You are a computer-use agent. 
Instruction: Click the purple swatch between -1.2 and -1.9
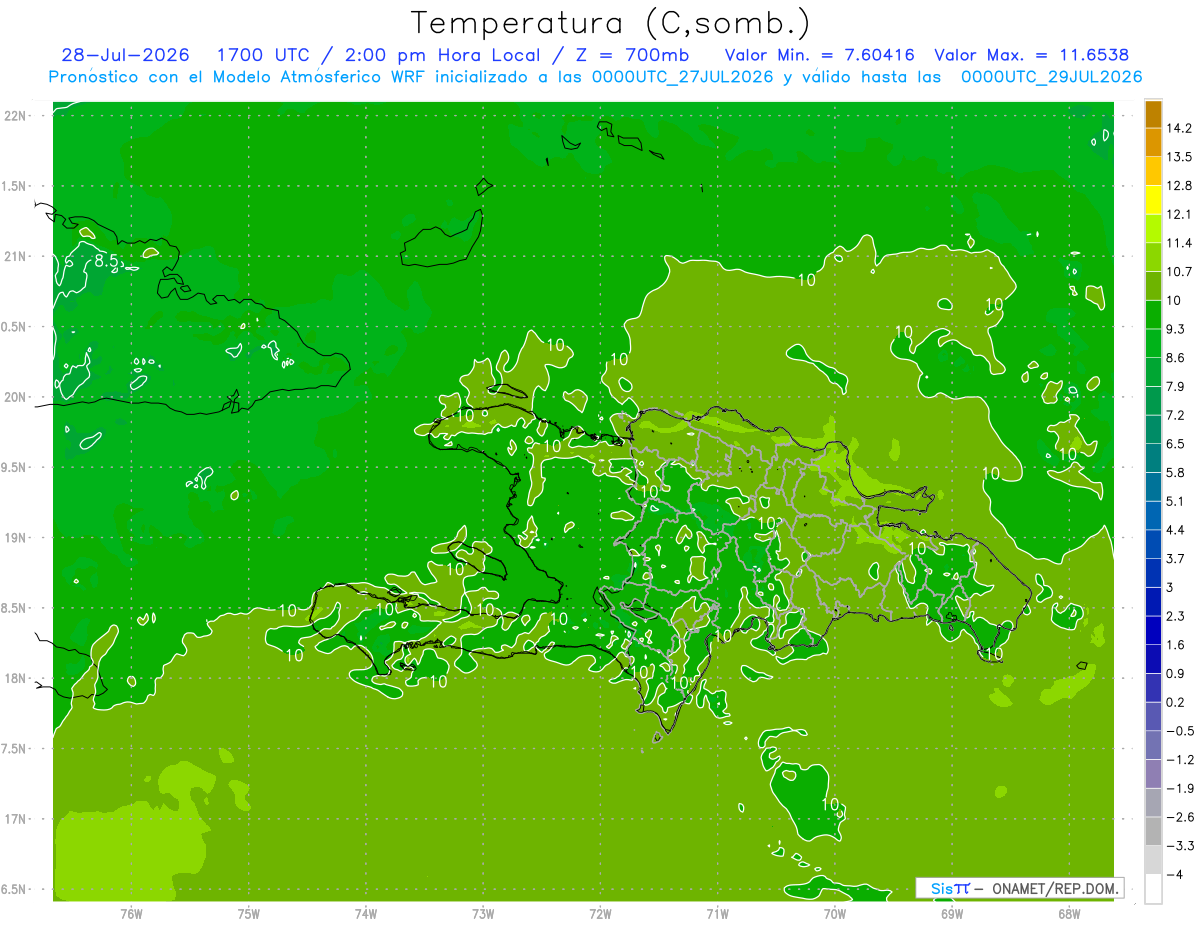coord(1153,773)
